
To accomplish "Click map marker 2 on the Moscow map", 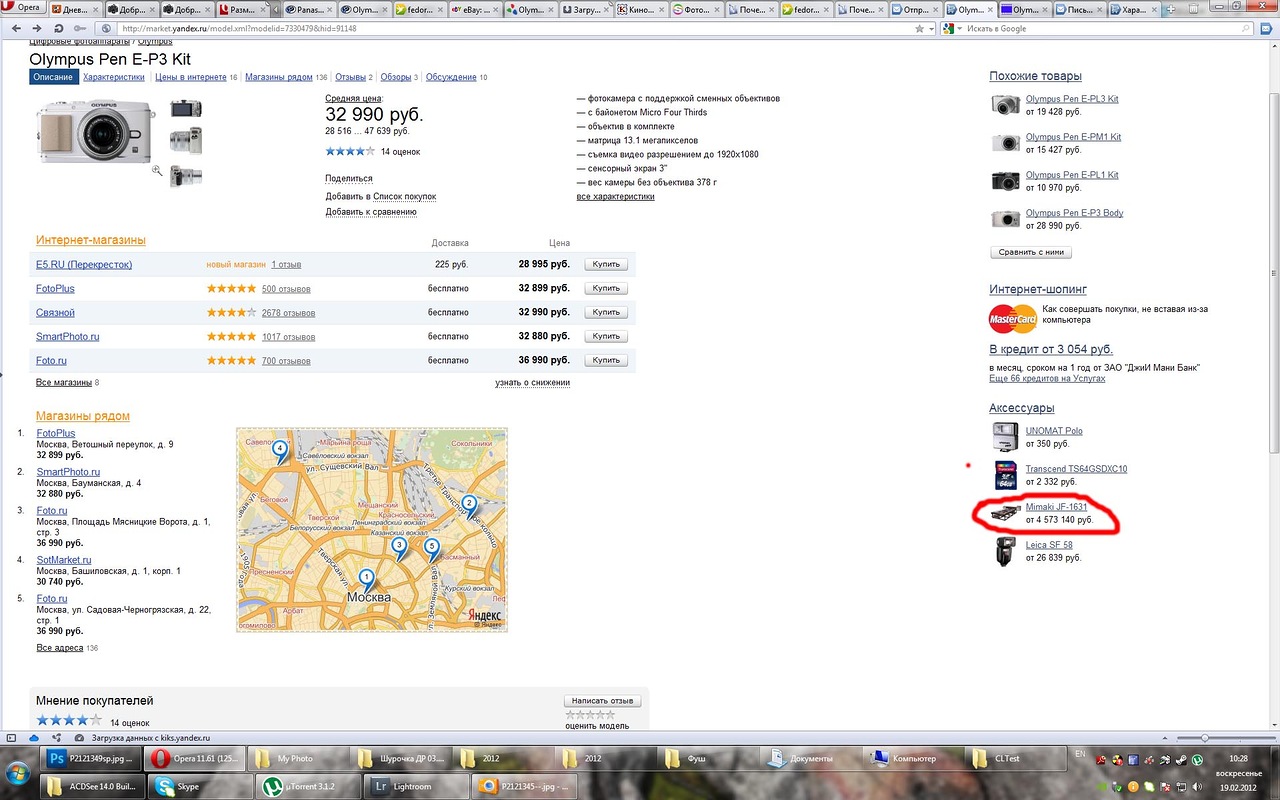I will pyautogui.click(x=468, y=504).
